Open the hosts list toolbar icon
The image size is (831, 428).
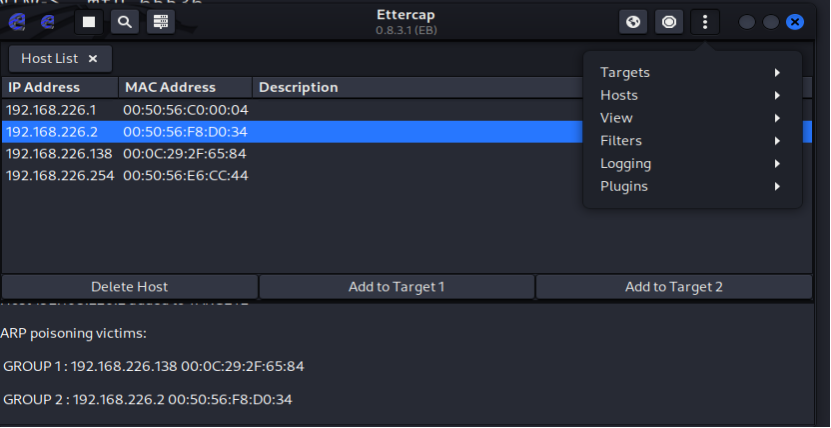[160, 21]
